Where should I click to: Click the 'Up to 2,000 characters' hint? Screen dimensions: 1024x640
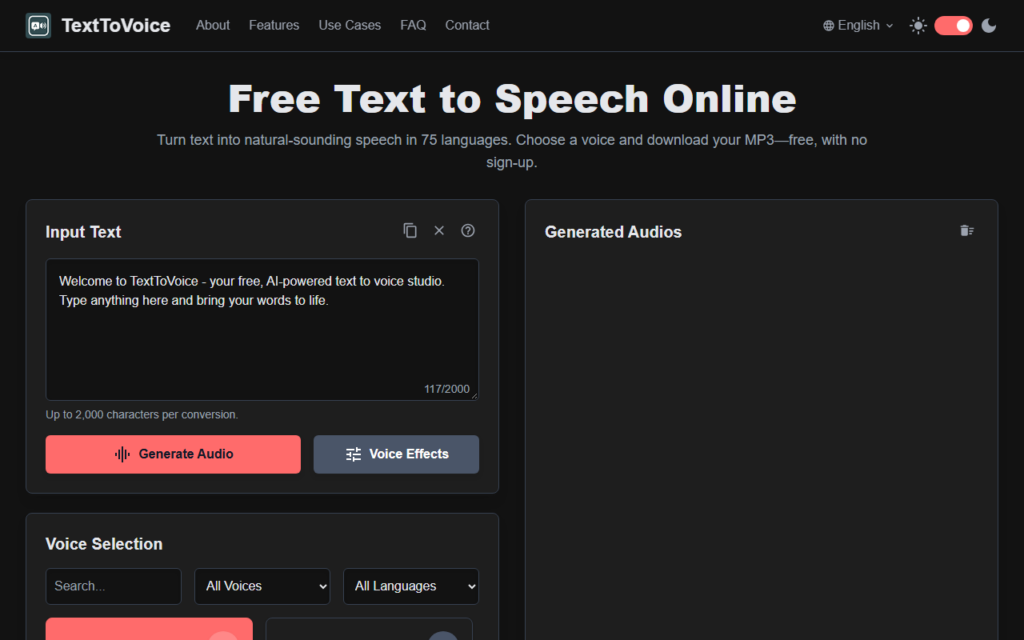tap(142, 414)
